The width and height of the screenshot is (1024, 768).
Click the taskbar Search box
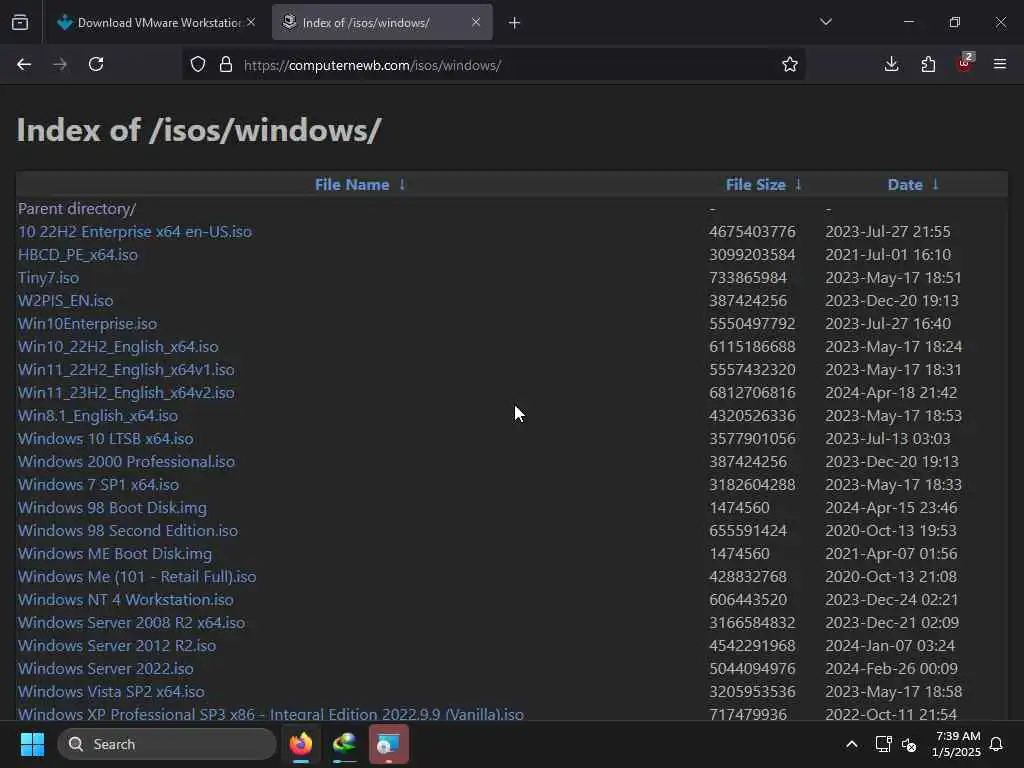(167, 744)
